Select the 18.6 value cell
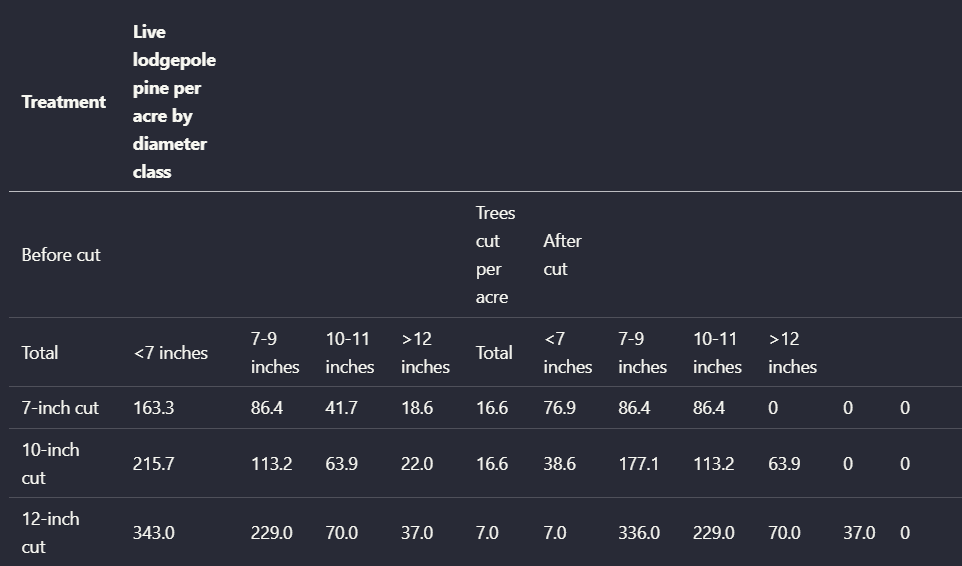 pos(417,408)
